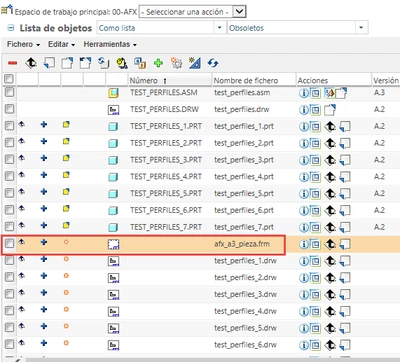Open info icon for test_perfiles.drw row
This screenshot has width=400, height=362.
(x=303, y=110)
